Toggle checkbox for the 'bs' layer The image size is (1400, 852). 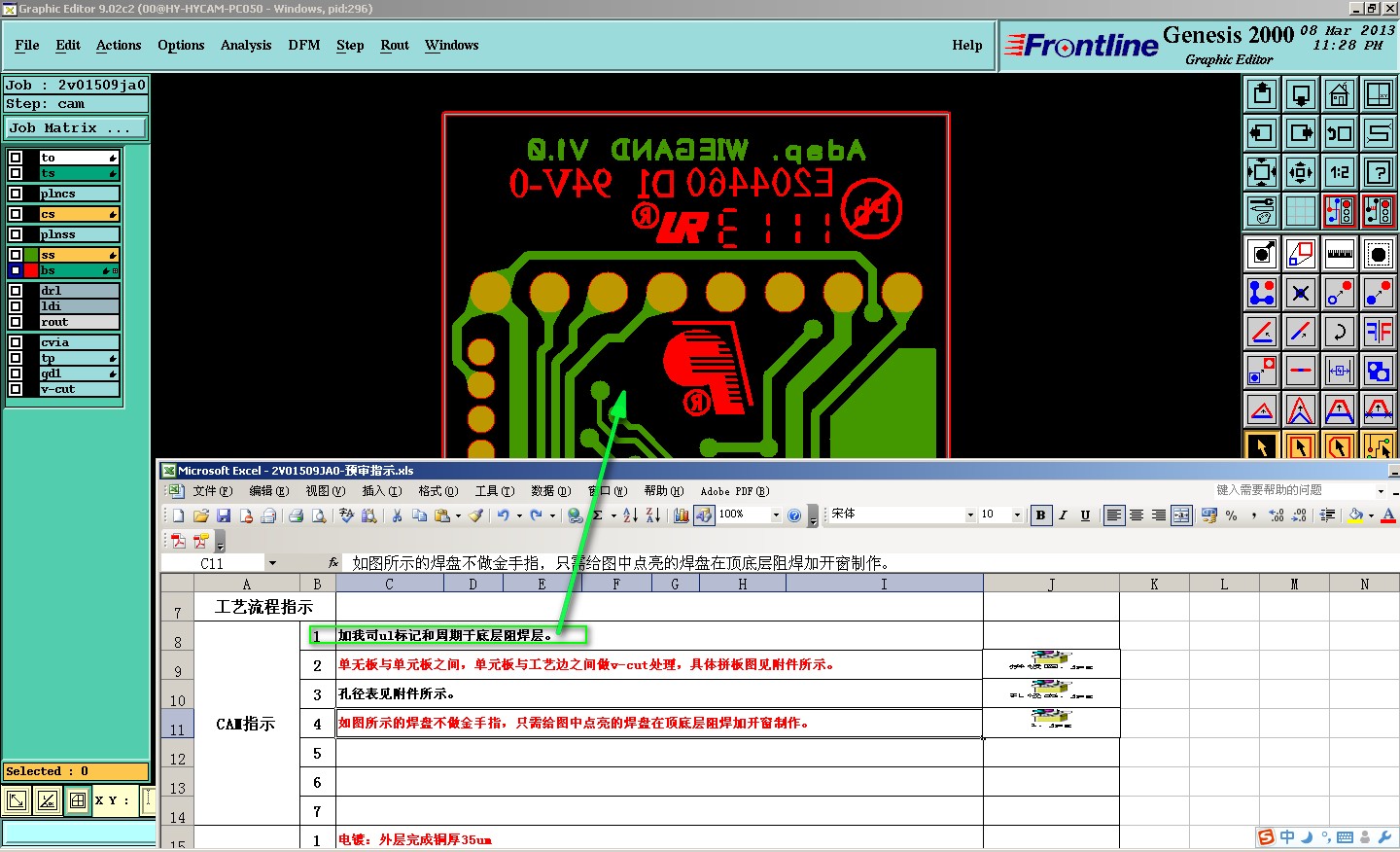click(16, 270)
